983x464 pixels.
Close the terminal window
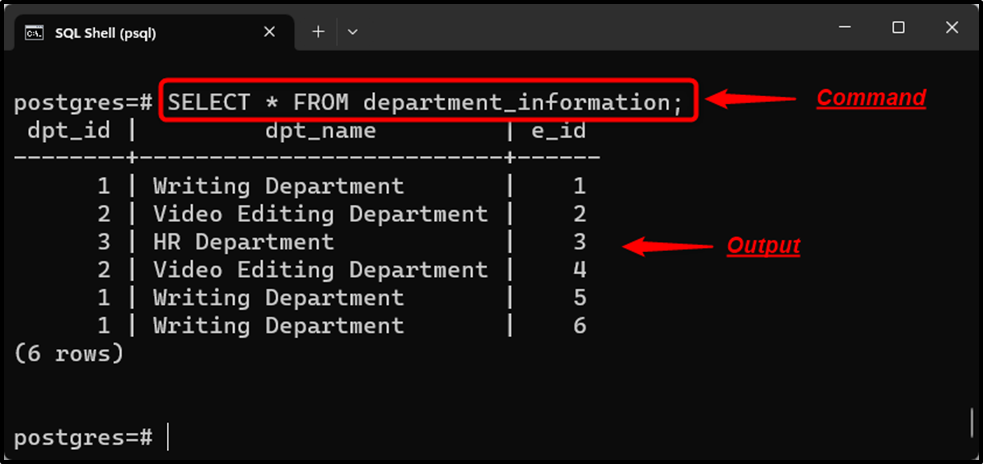(952, 28)
